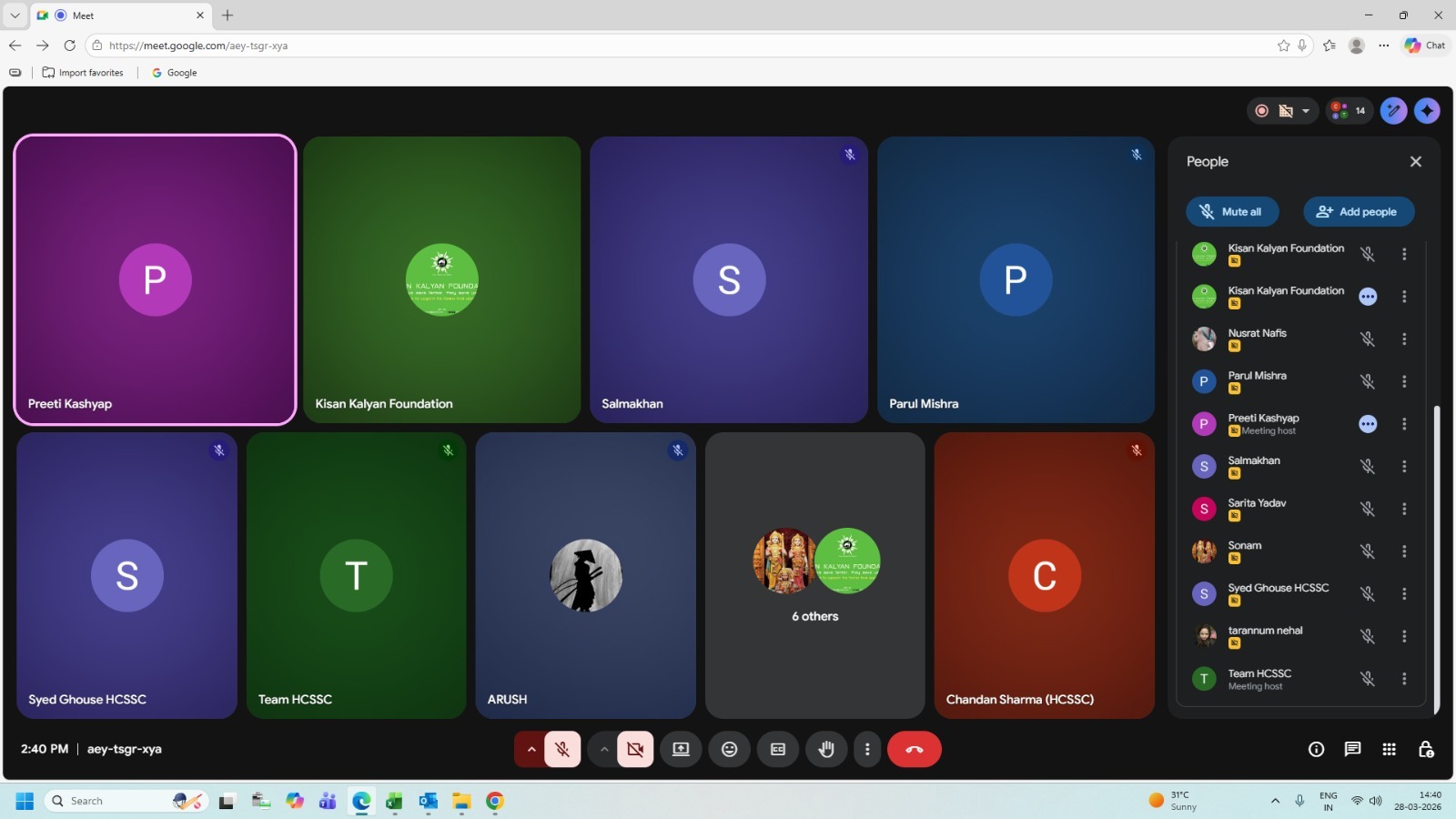
Task: Leave the call with the red hang-up button
Action: pyautogui.click(x=915, y=749)
